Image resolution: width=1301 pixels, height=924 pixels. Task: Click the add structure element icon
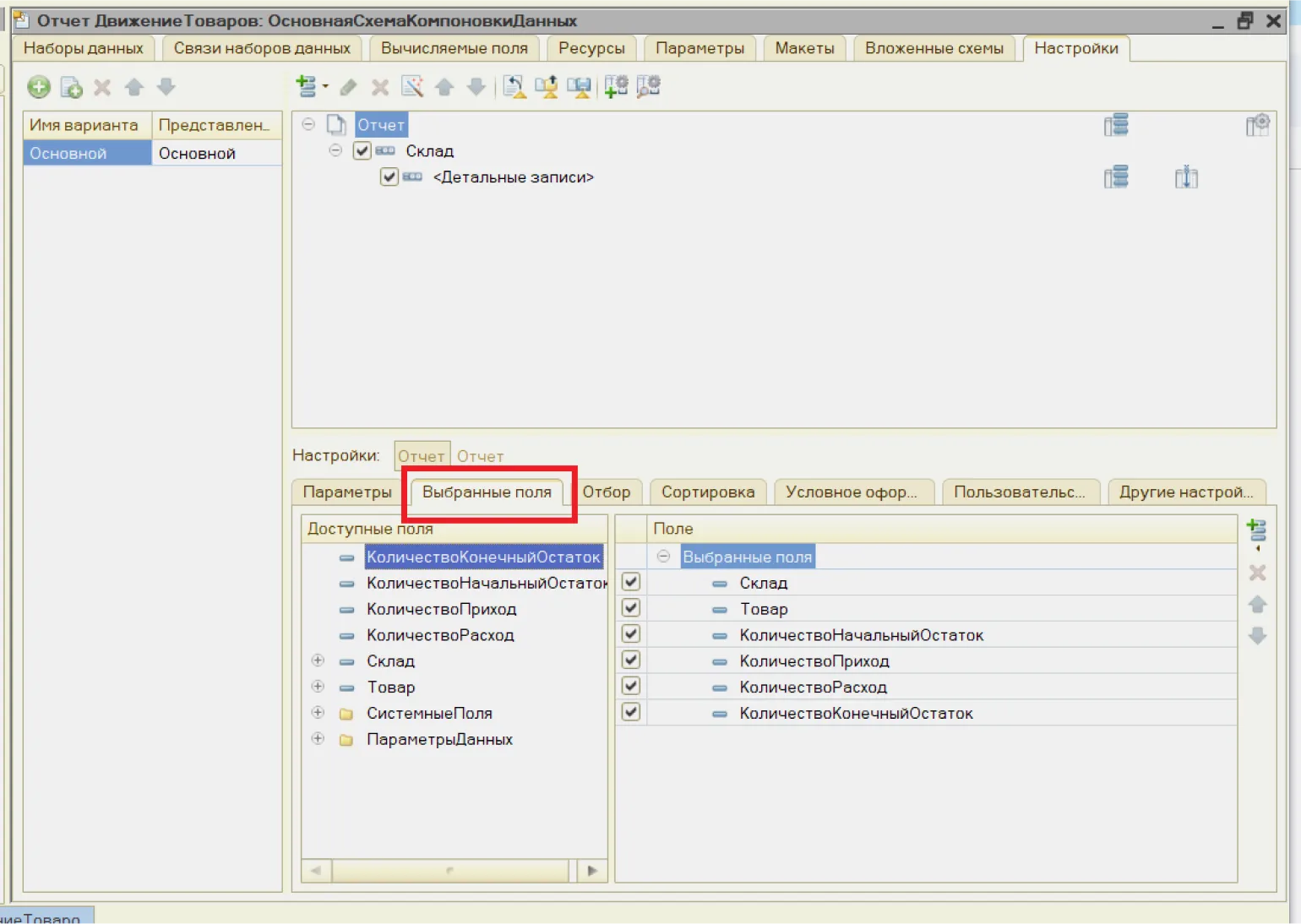tap(307, 86)
